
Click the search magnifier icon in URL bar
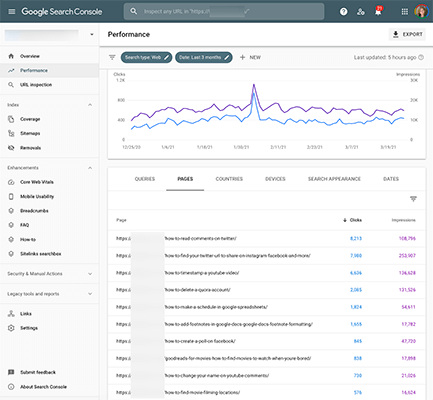tap(134, 11)
